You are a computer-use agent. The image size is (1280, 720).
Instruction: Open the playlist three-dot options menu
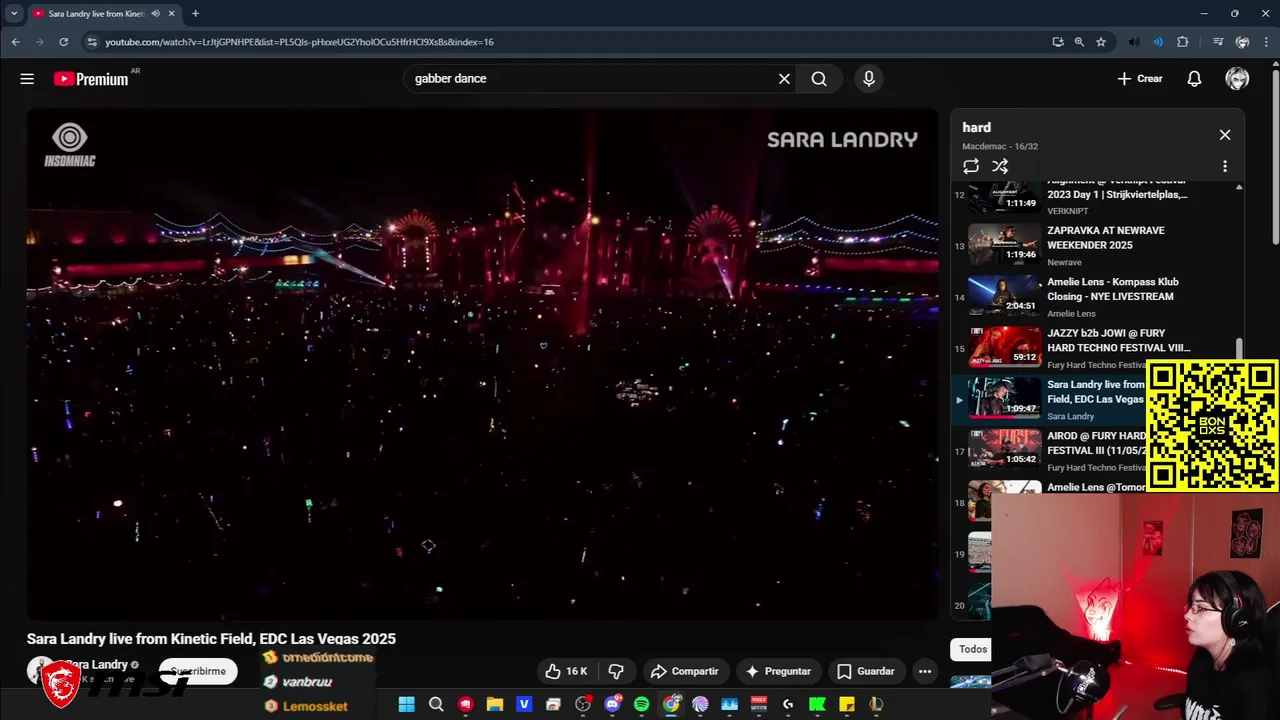(x=1225, y=166)
